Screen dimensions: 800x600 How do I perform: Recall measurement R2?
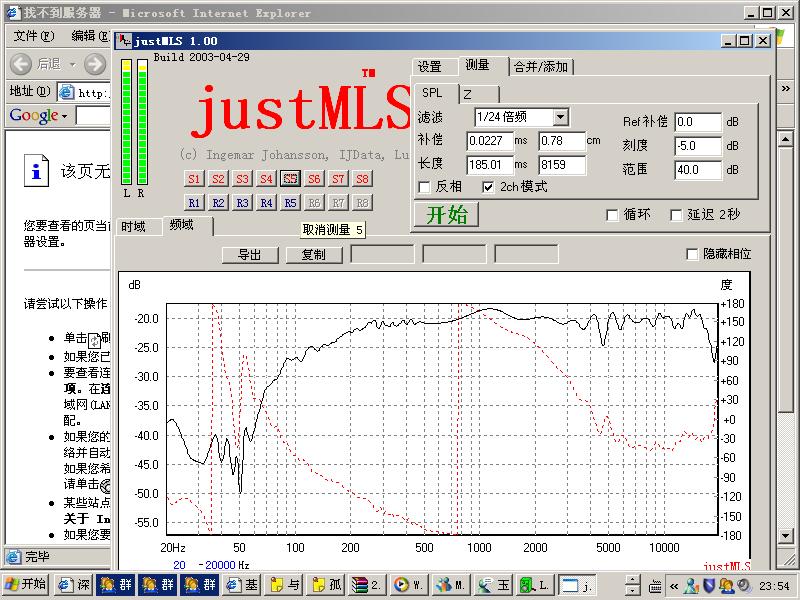pyautogui.click(x=218, y=203)
